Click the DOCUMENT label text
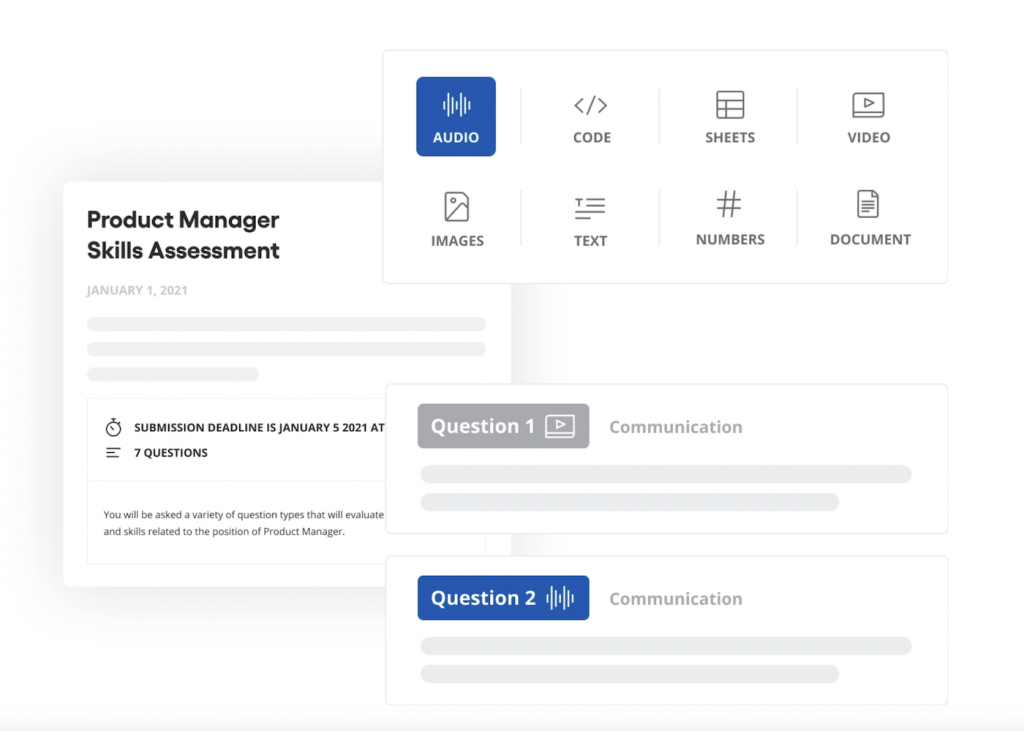1024x731 pixels. (x=870, y=239)
